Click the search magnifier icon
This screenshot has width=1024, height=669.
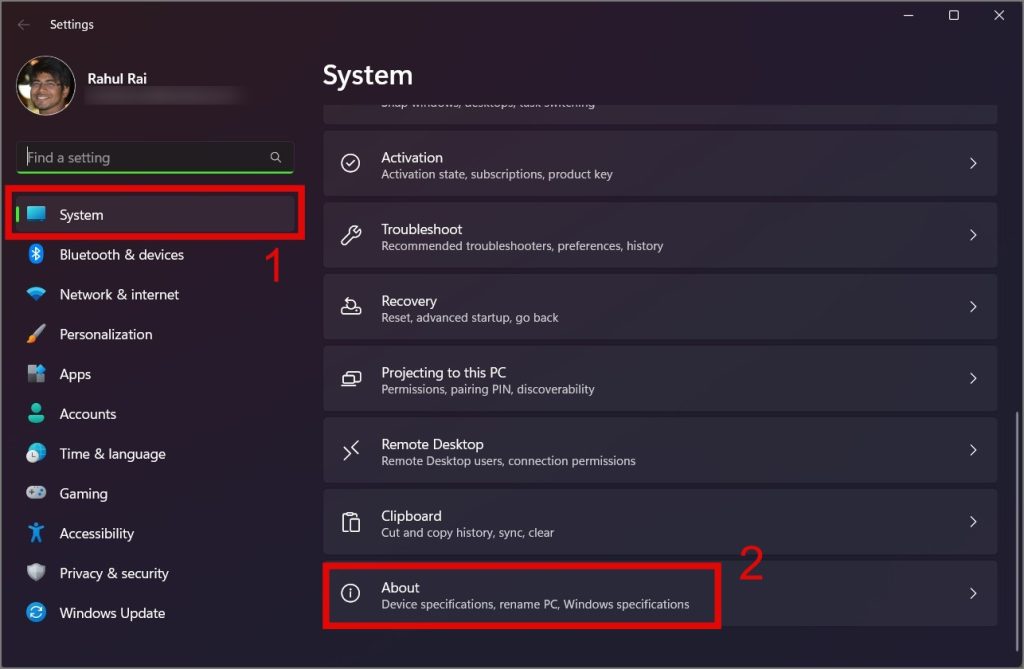coord(276,158)
